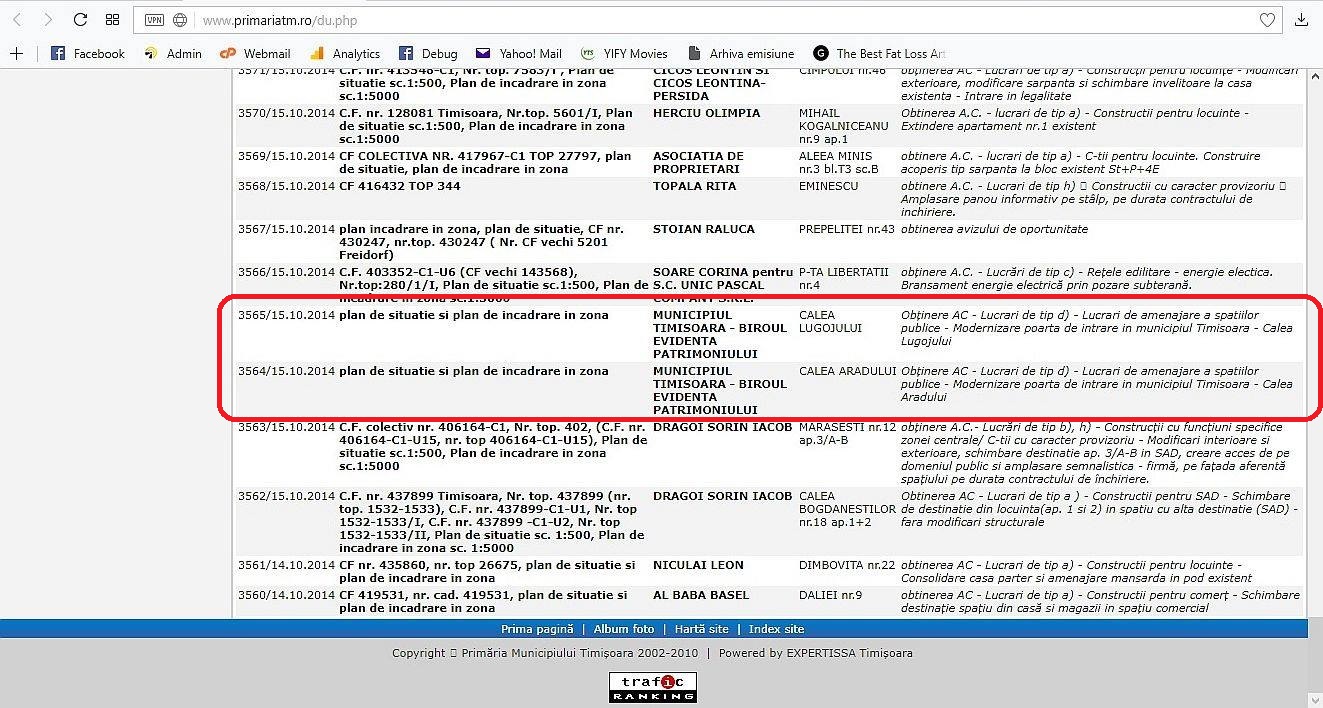Open the Index site footer link
The image size is (1323, 708).
click(x=776, y=629)
